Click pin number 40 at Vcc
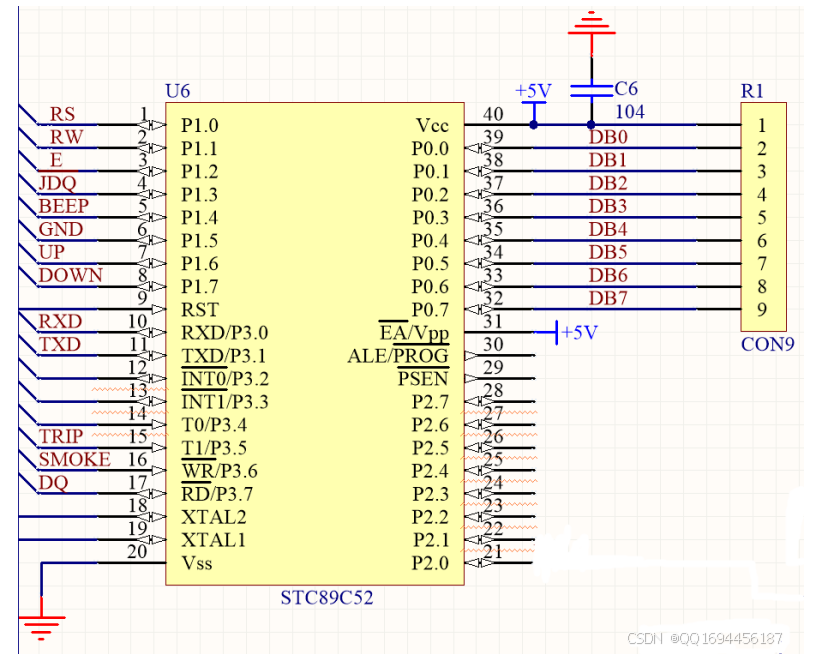Screen dimensions: 813x654 tap(493, 114)
